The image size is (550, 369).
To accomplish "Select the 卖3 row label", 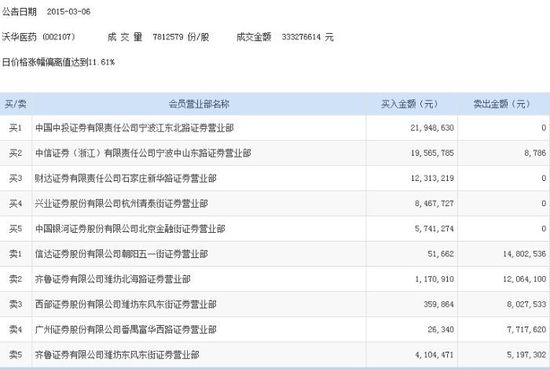I will (15, 304).
